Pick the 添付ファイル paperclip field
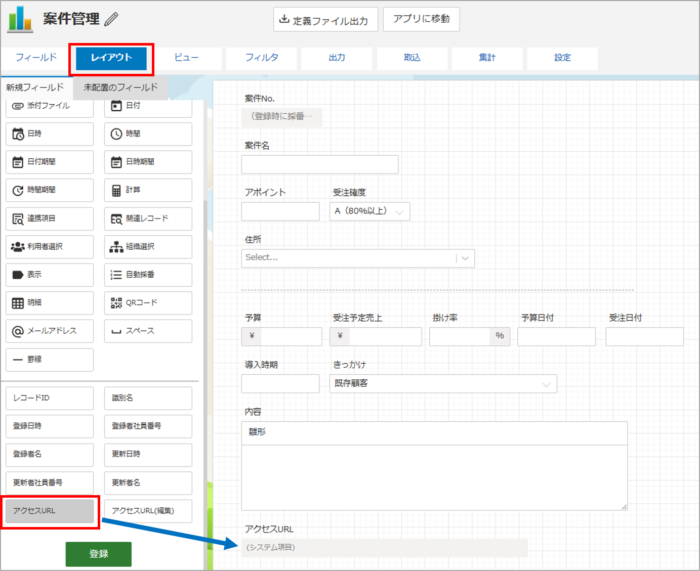 (50, 106)
